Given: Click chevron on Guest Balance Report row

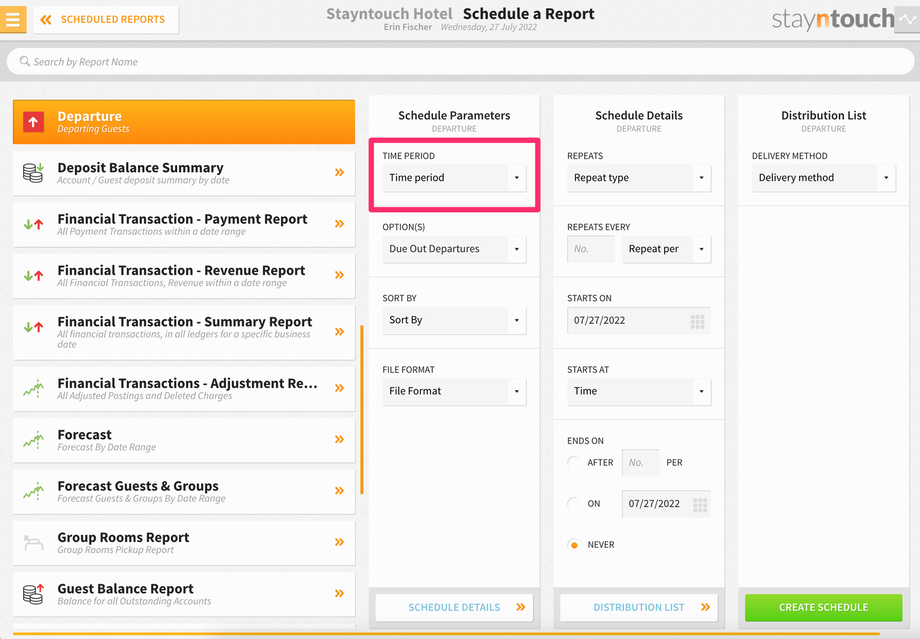Looking at the screenshot, I should pyautogui.click(x=339, y=593).
